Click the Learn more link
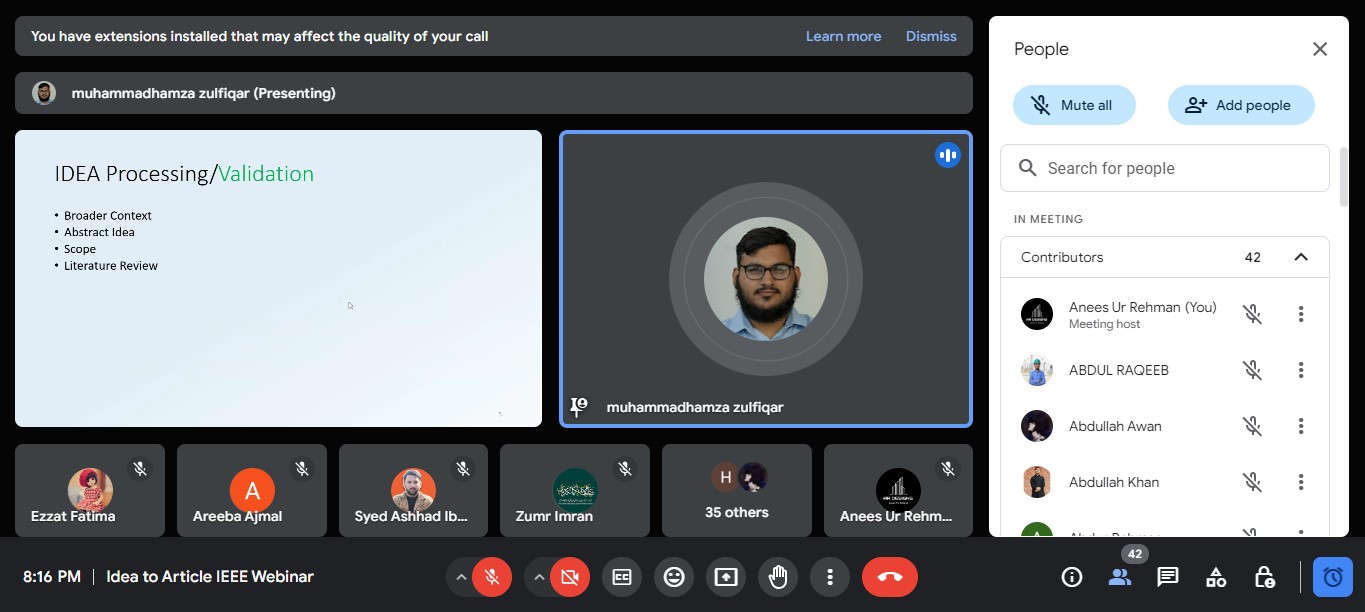Screen dimensions: 1365x612 click(x=843, y=36)
